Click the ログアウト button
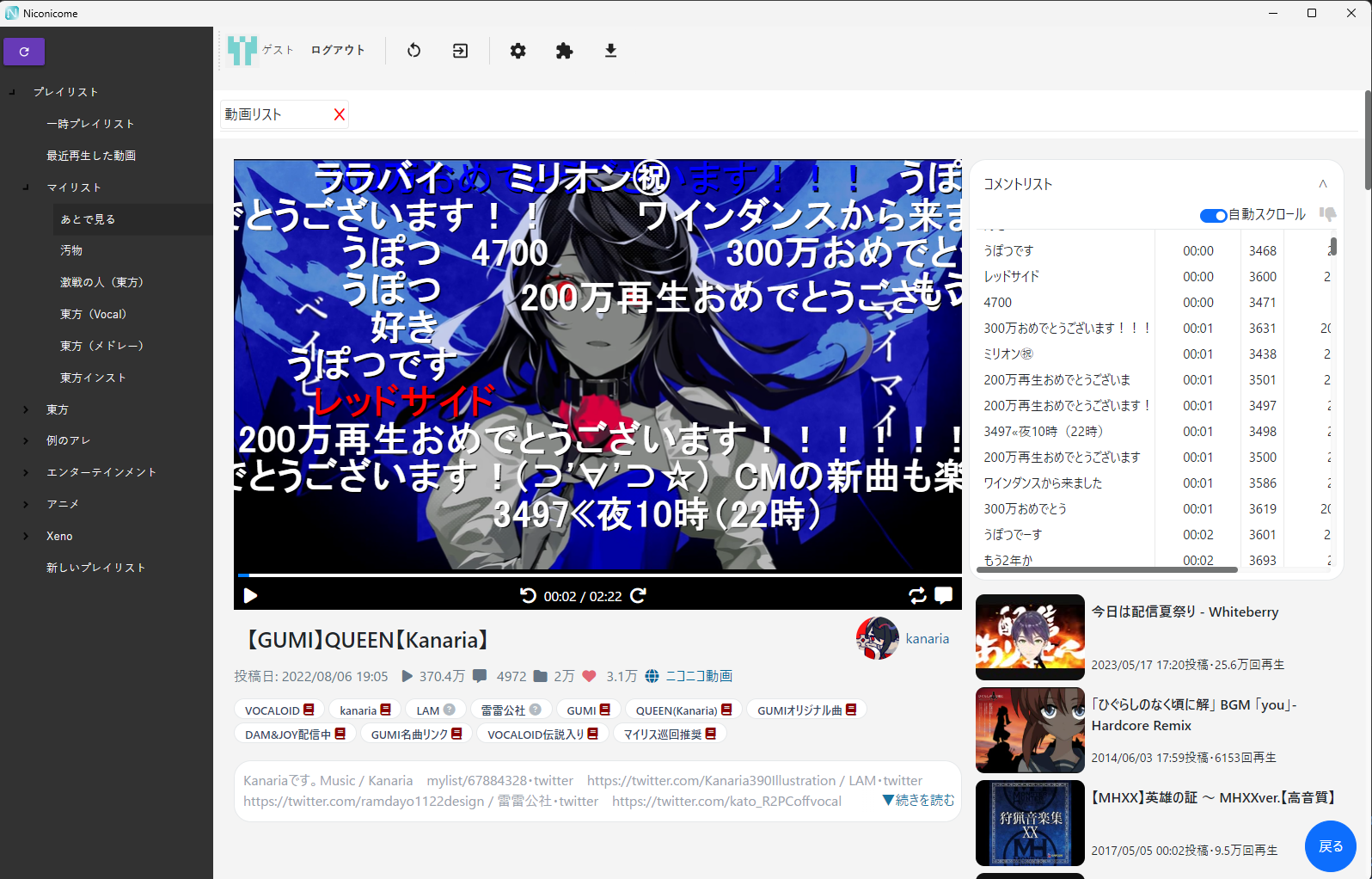This screenshot has height=879, width=1372. click(338, 51)
